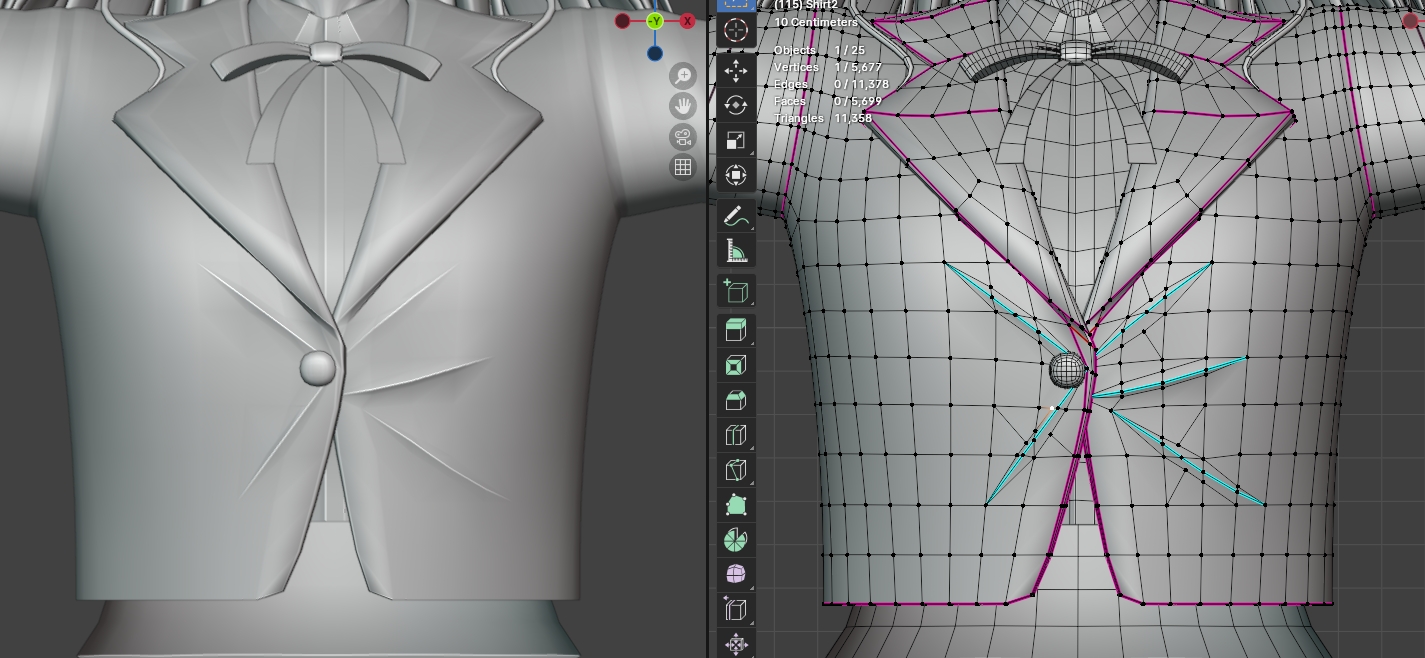Select the Measure ruler tool

point(736,250)
